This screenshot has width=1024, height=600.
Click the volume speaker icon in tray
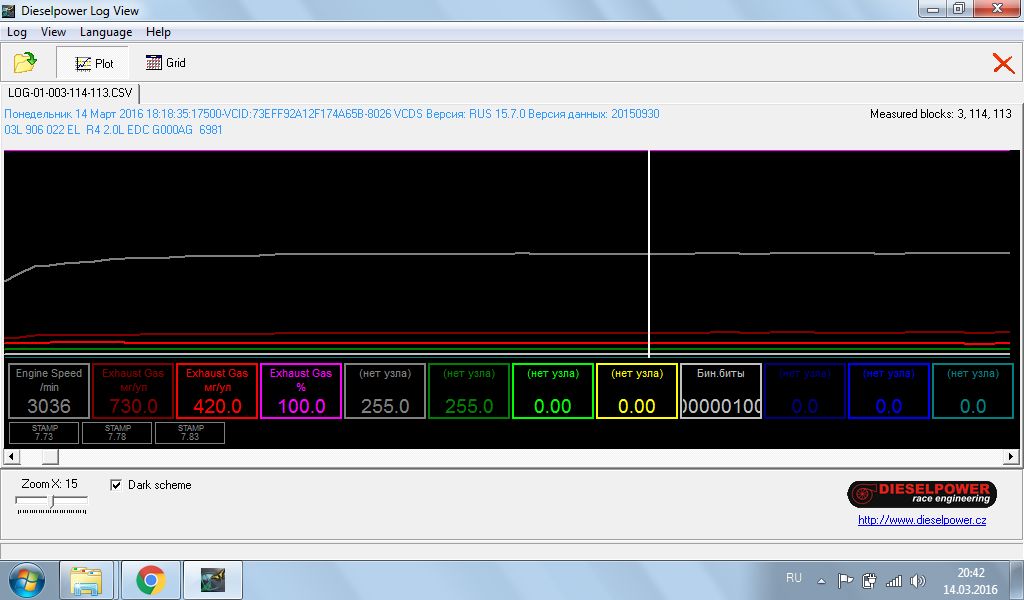coord(918,580)
